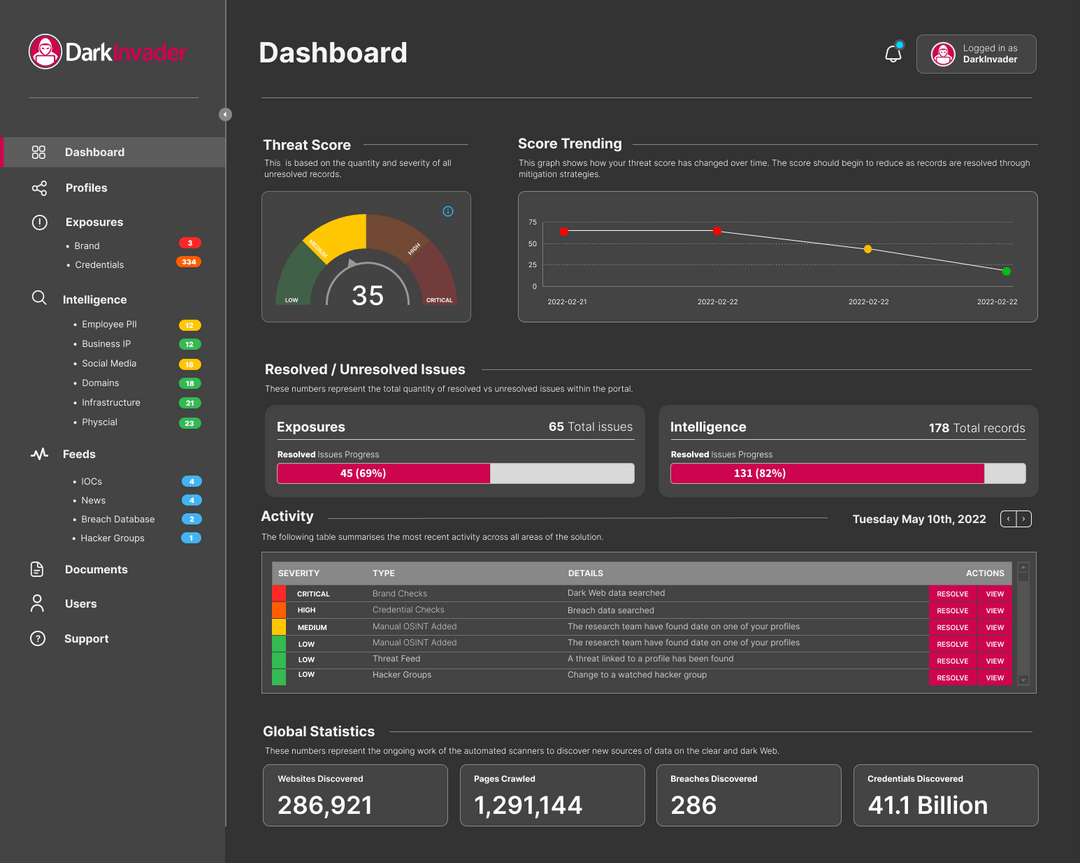The height and width of the screenshot is (863, 1080).
Task: Click the Support question mark icon
Action: tap(38, 638)
